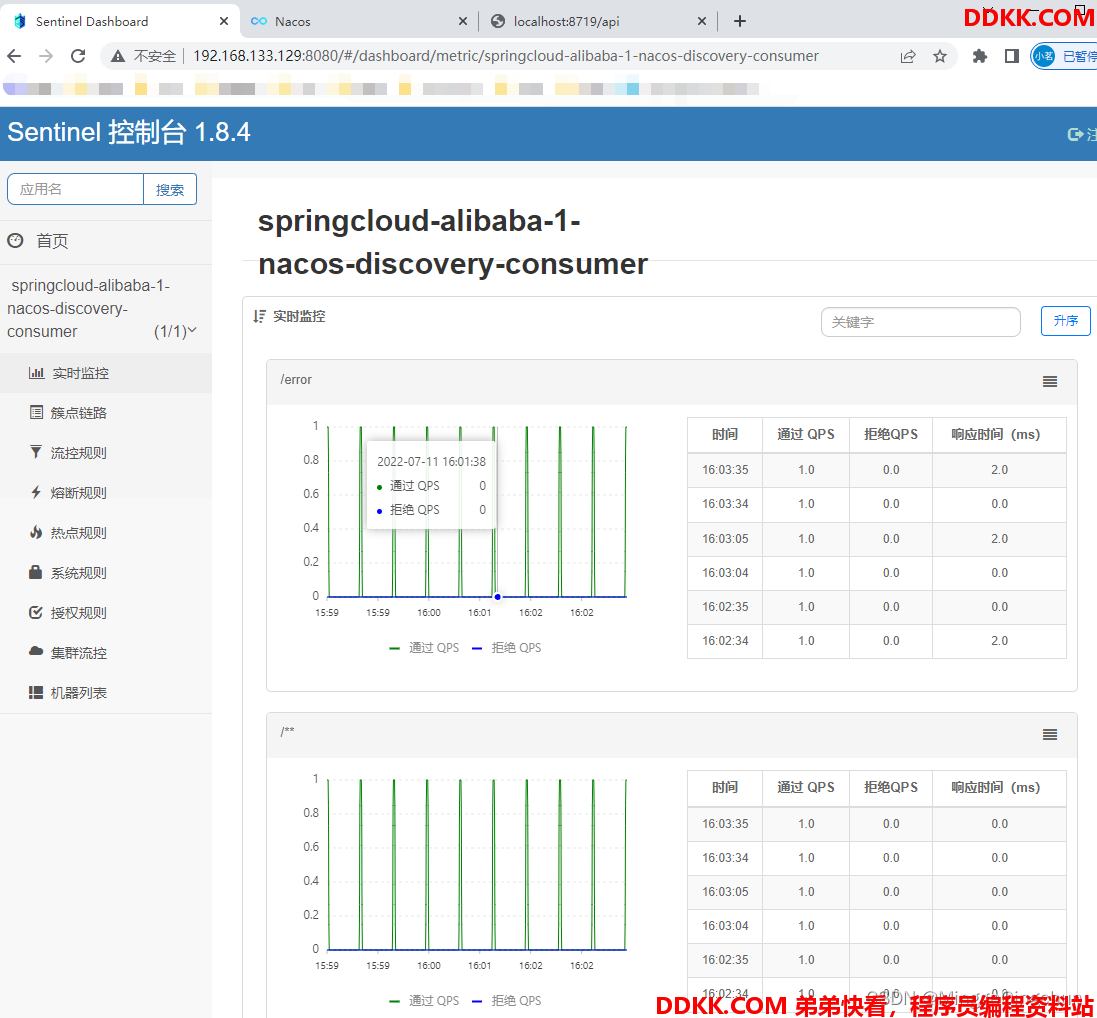Viewport: 1097px width, 1018px height.
Task: Click the /error resource title
Action: pyautogui.click(x=296, y=380)
